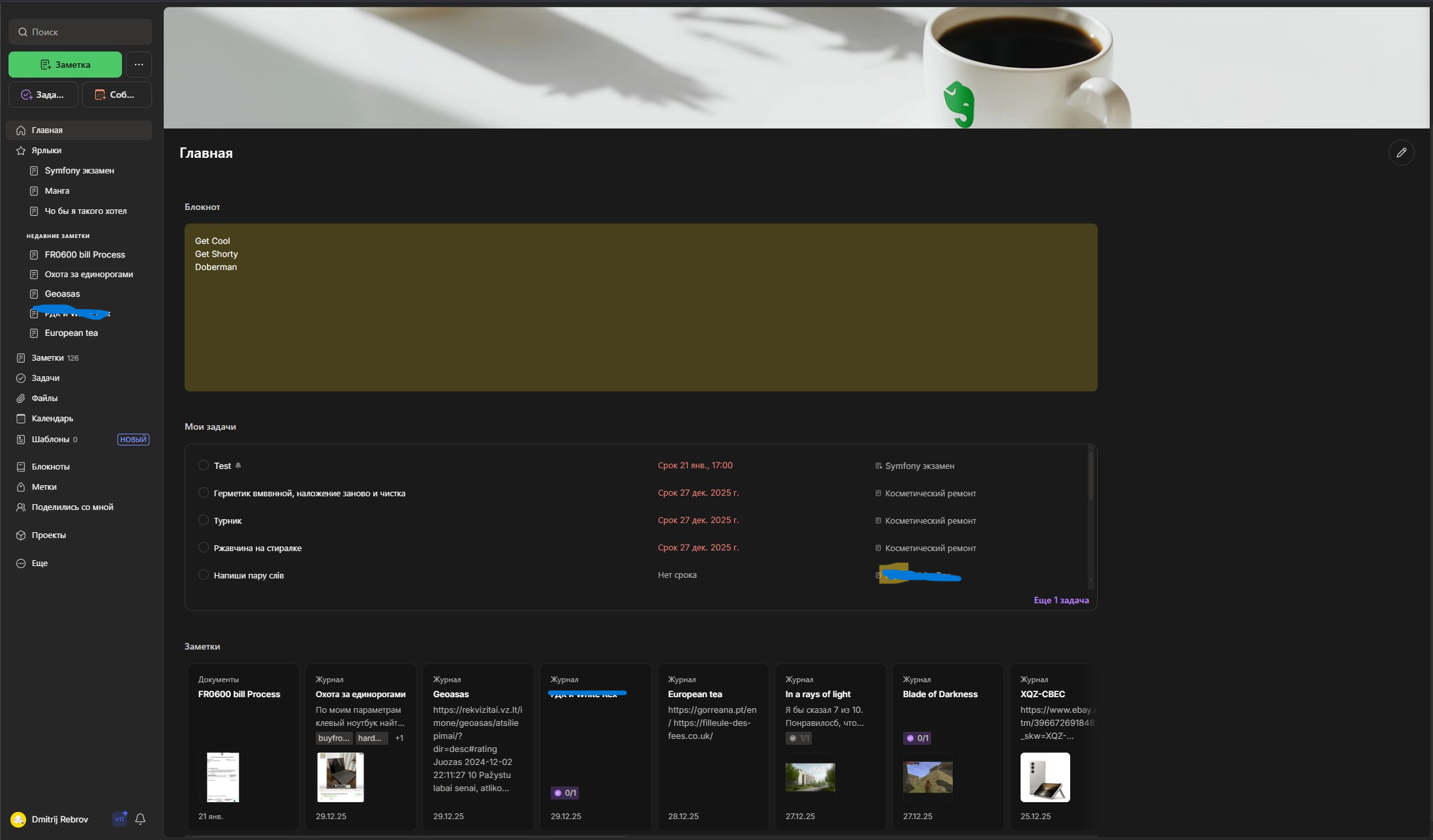Create new task with Зада... button

(x=43, y=95)
